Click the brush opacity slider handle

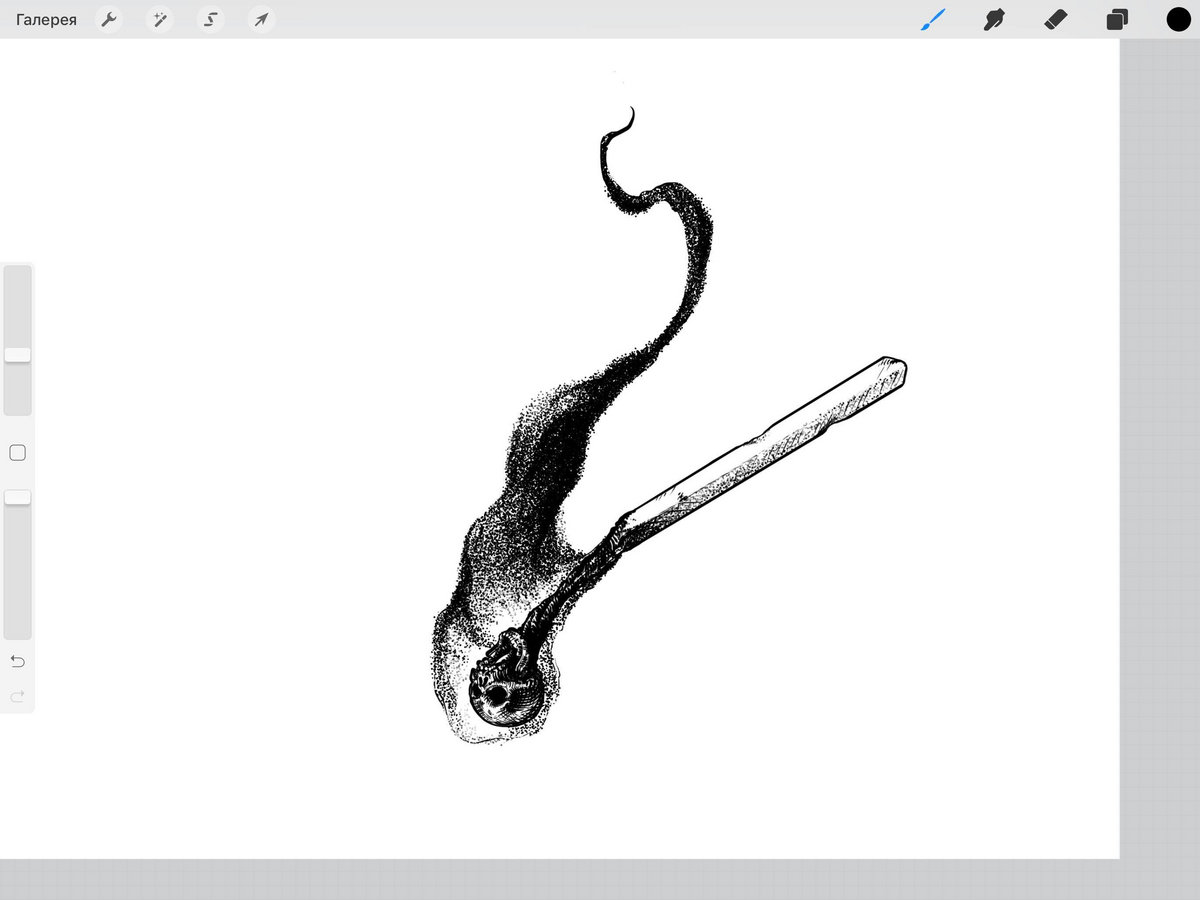pos(17,497)
